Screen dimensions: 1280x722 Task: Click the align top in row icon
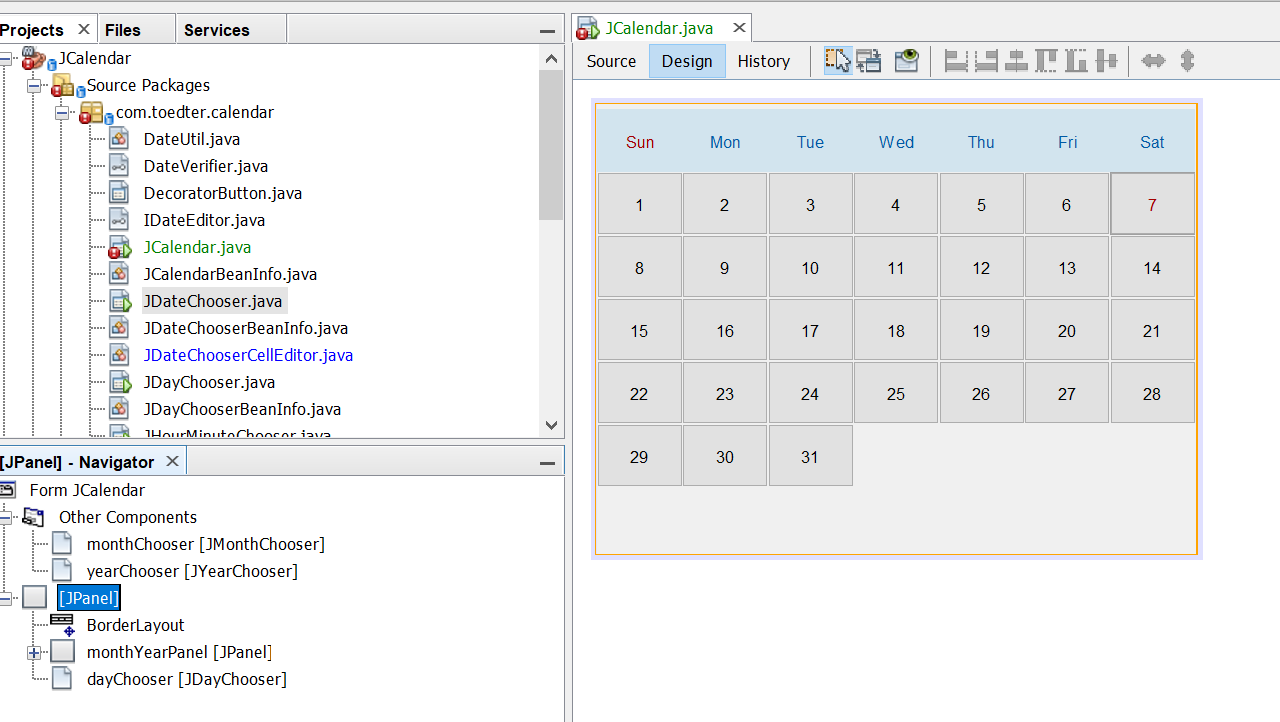point(1046,61)
